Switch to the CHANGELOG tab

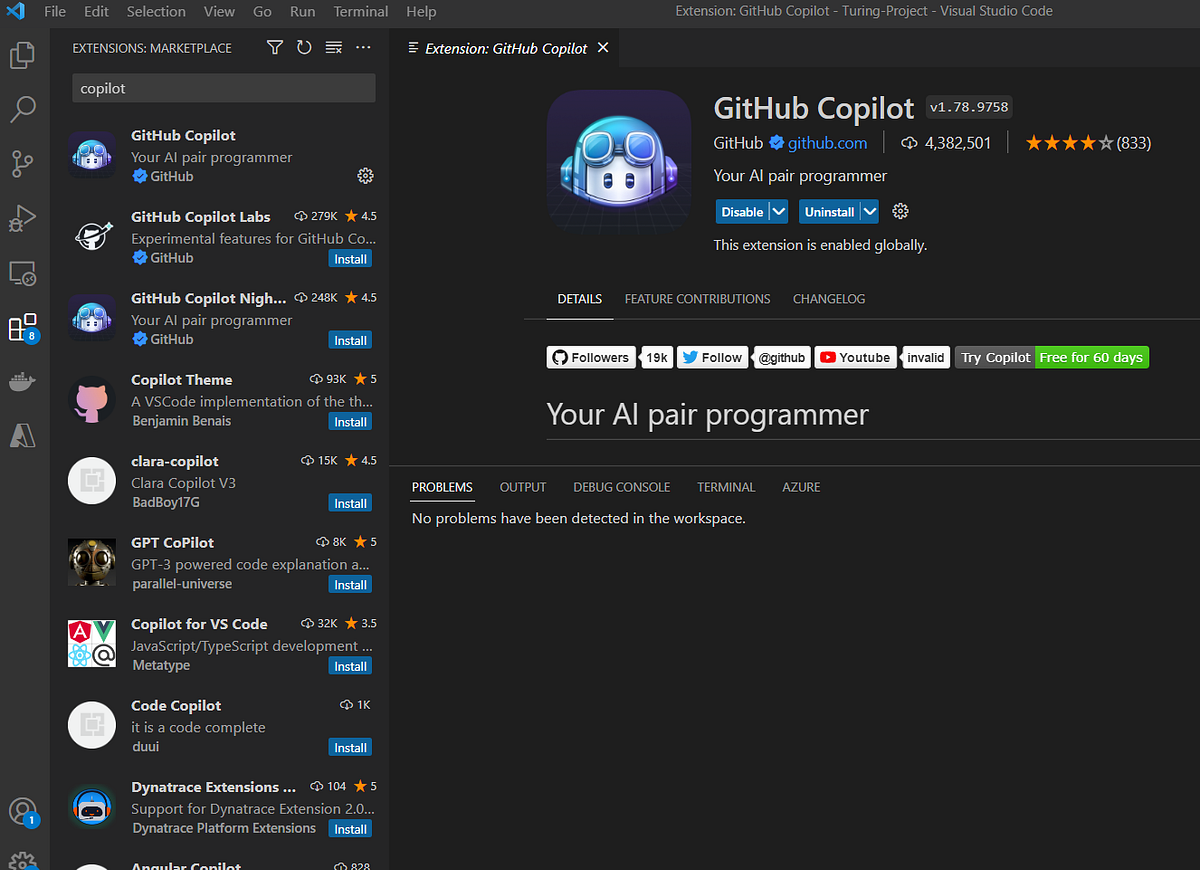click(x=829, y=298)
